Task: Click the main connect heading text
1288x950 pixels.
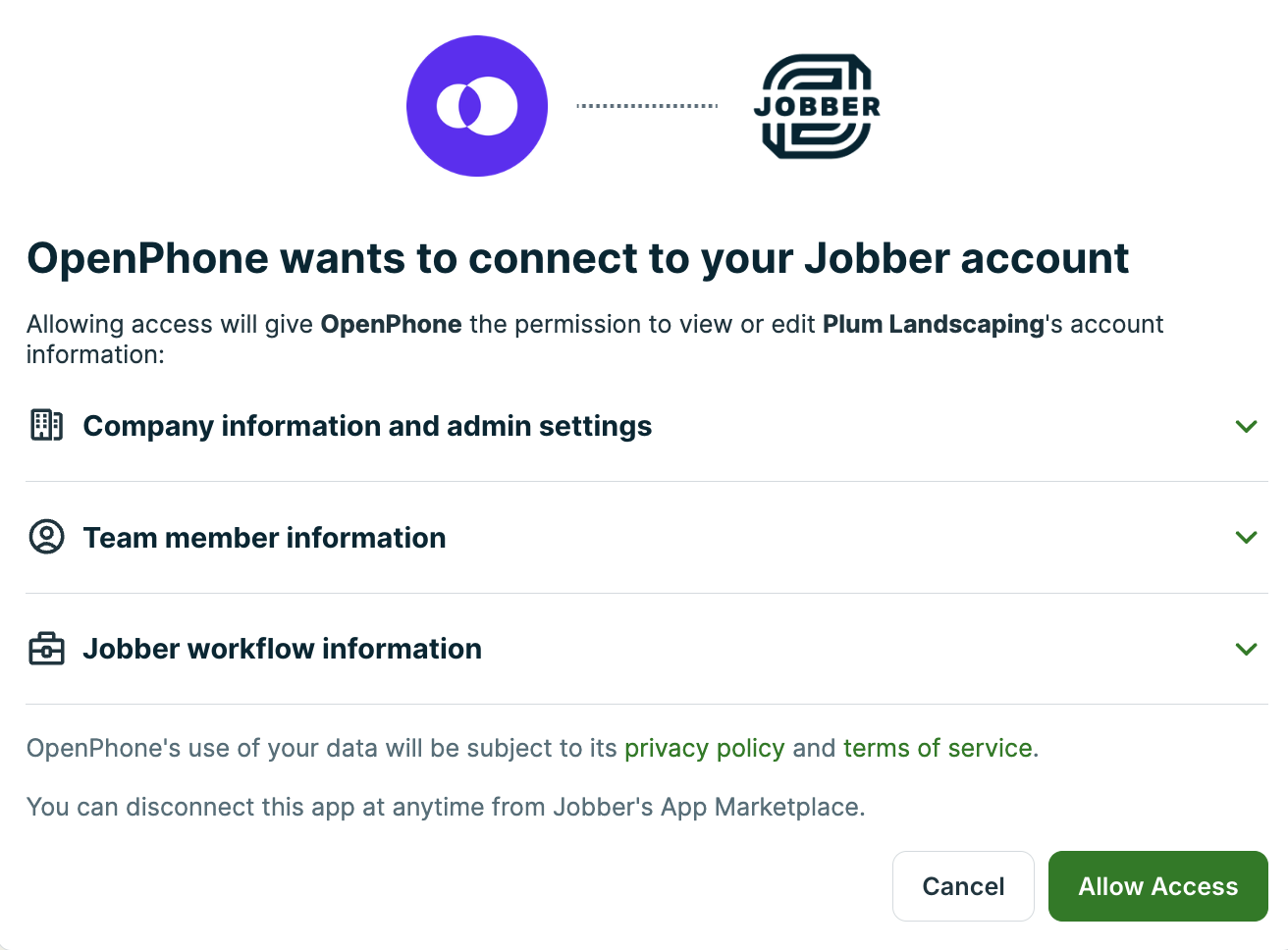Action: click(577, 258)
